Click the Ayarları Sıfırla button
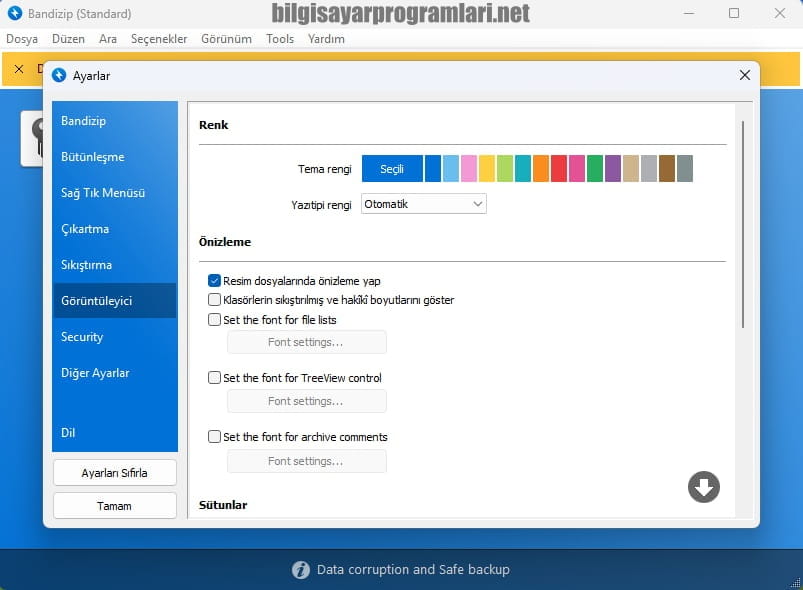 pos(115,473)
